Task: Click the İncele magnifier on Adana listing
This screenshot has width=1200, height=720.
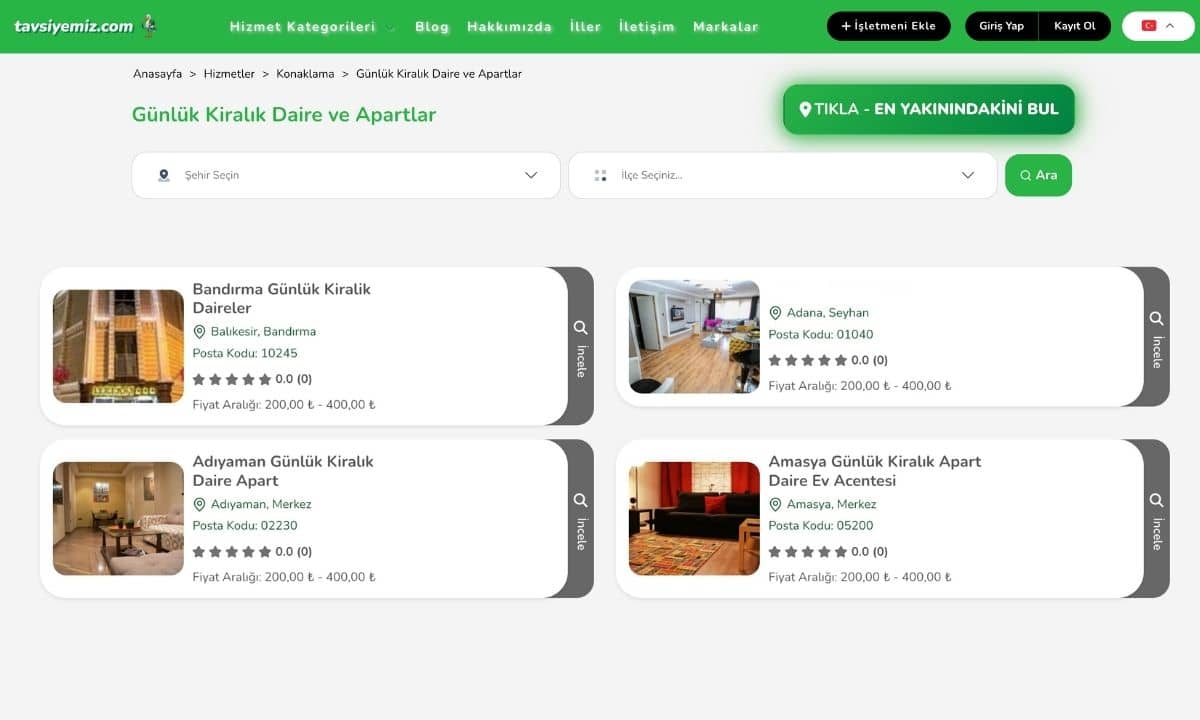Action: click(x=1156, y=319)
